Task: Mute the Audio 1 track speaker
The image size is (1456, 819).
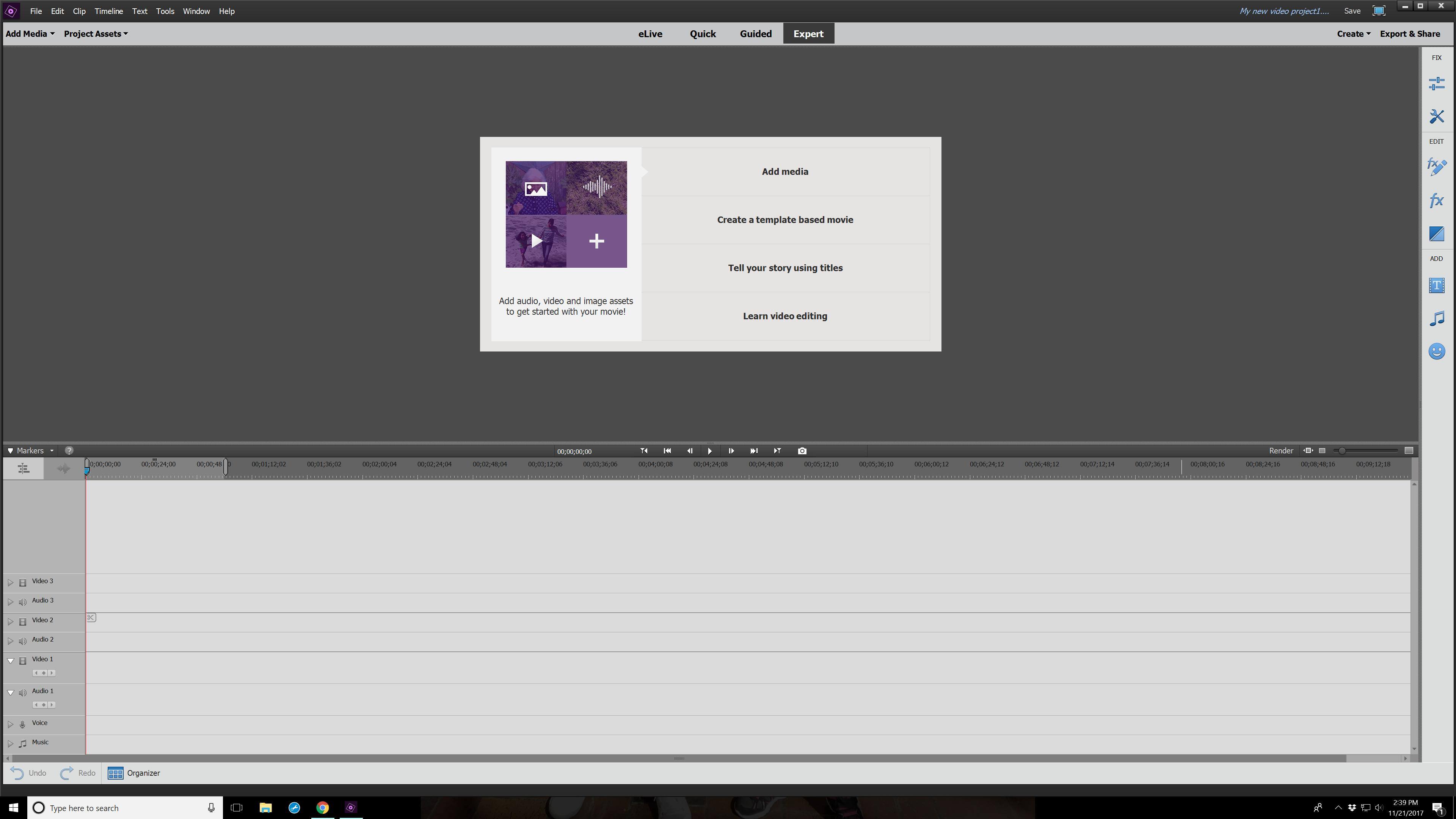Action: coord(23,693)
